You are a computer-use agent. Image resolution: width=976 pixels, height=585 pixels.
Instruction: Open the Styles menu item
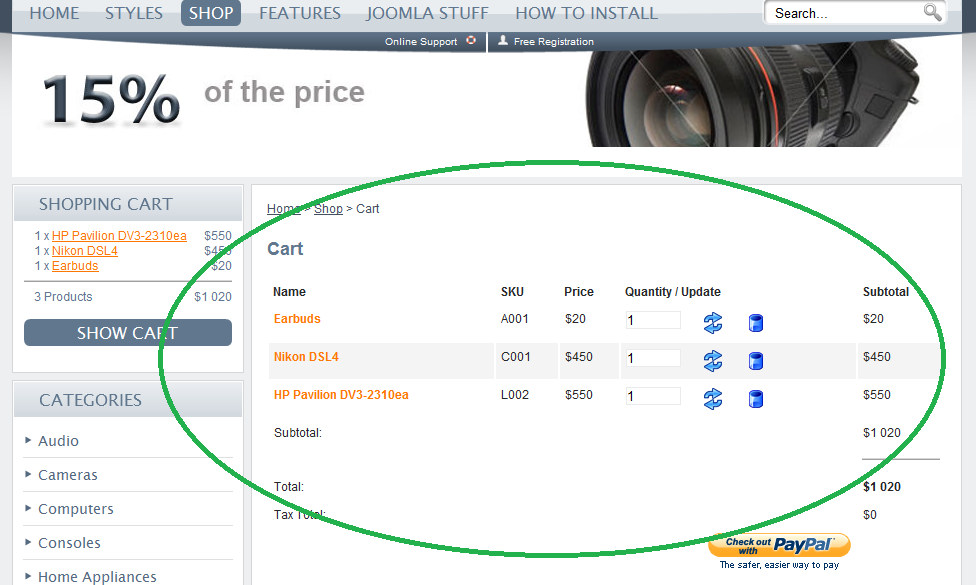pyautogui.click(x=134, y=13)
